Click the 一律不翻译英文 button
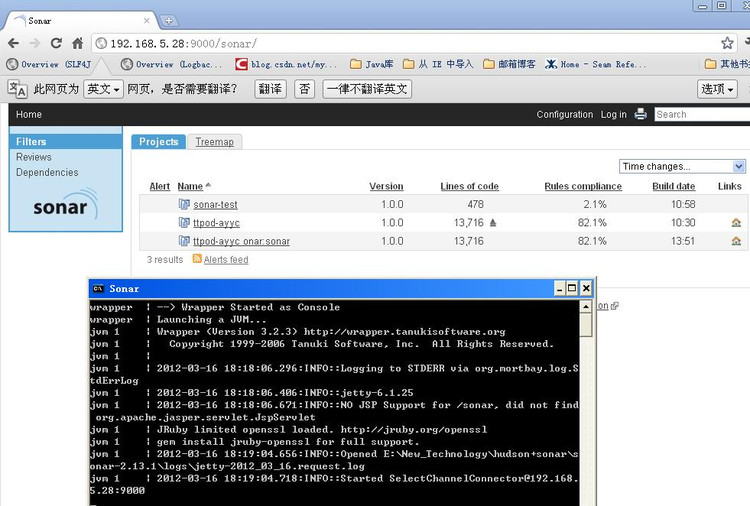750x506 pixels. [367, 89]
